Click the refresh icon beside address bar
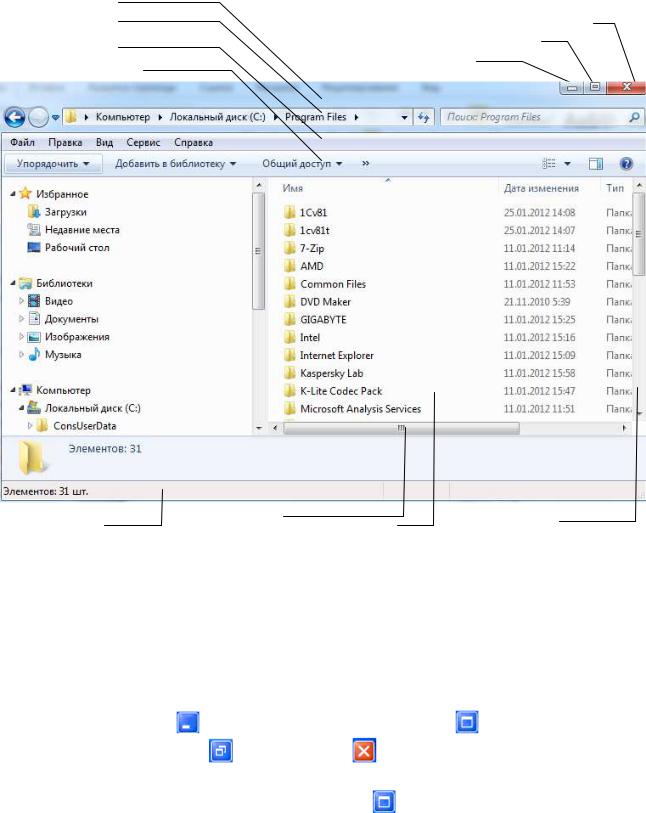 pyautogui.click(x=424, y=117)
